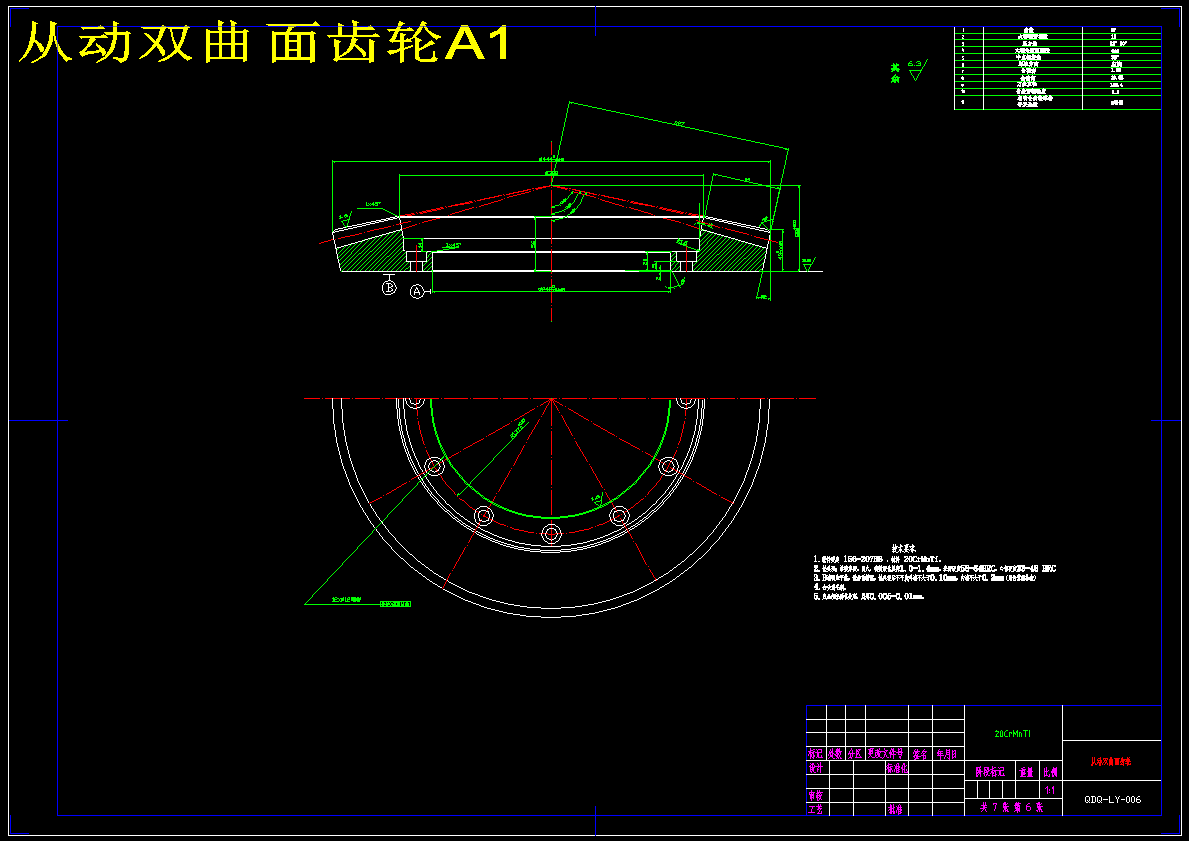Click datum marker B circle

(x=389, y=288)
